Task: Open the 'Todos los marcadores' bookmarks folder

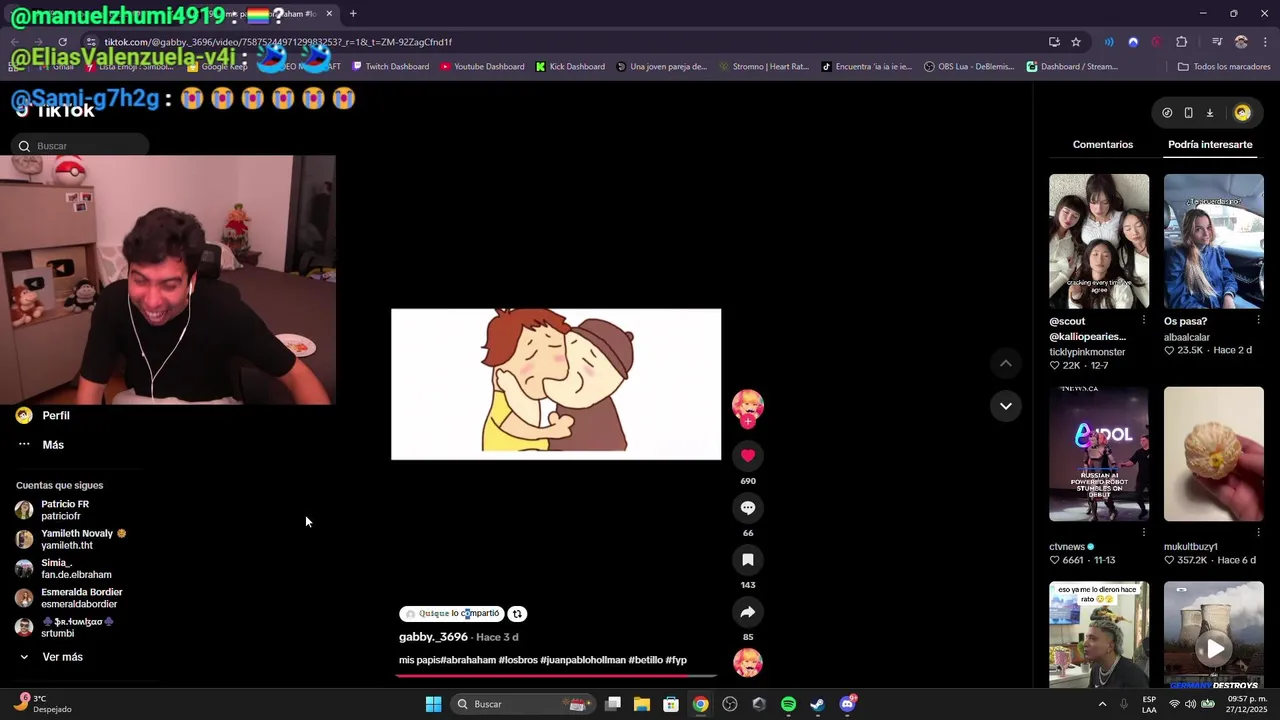Action: click(x=1224, y=67)
